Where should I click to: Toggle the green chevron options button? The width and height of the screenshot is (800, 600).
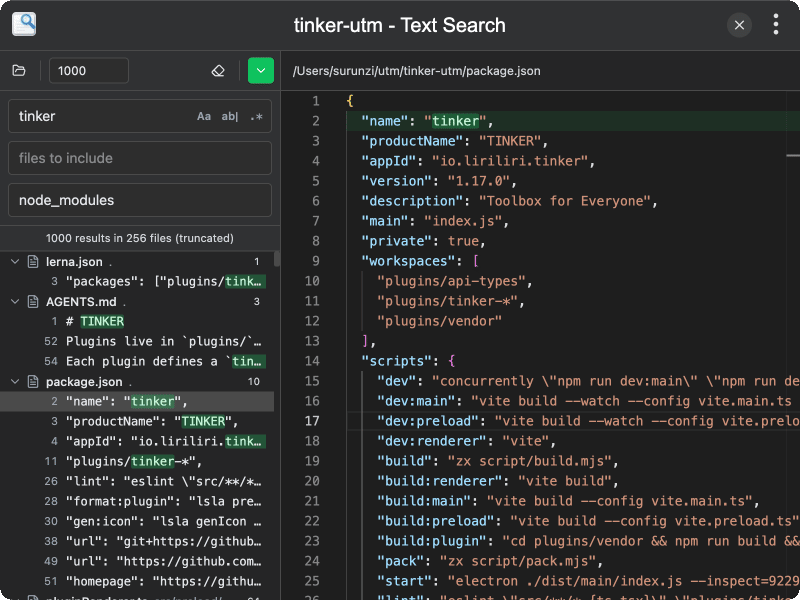(261, 70)
